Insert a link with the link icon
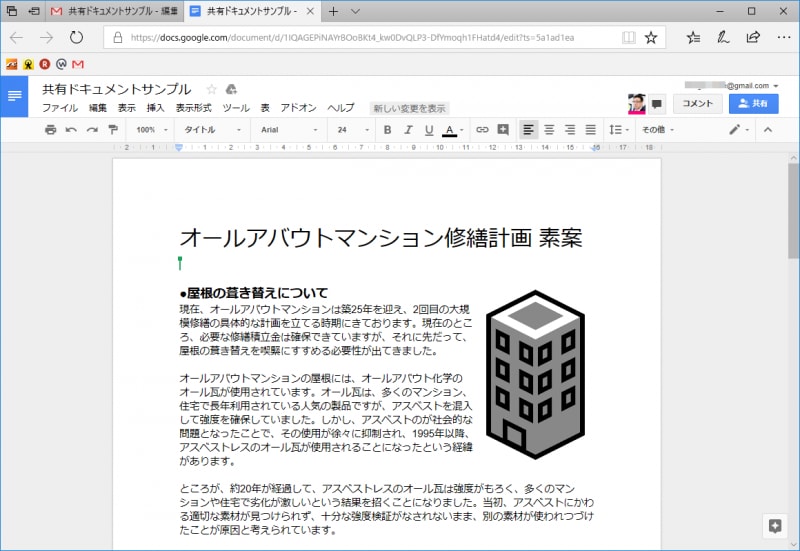Image resolution: width=800 pixels, height=551 pixels. 482,130
